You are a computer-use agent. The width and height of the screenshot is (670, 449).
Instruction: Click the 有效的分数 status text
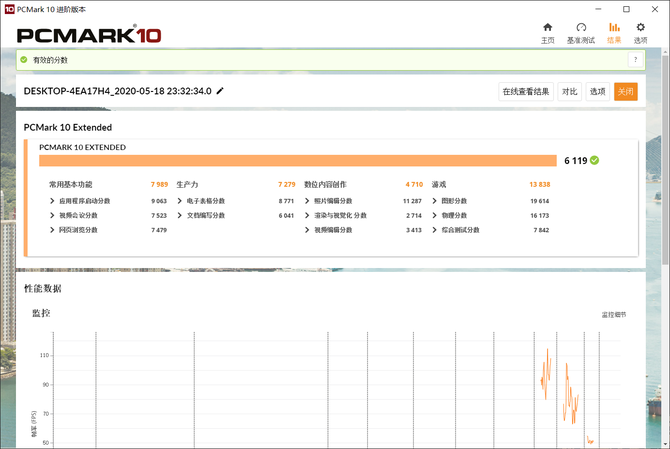tap(50, 60)
